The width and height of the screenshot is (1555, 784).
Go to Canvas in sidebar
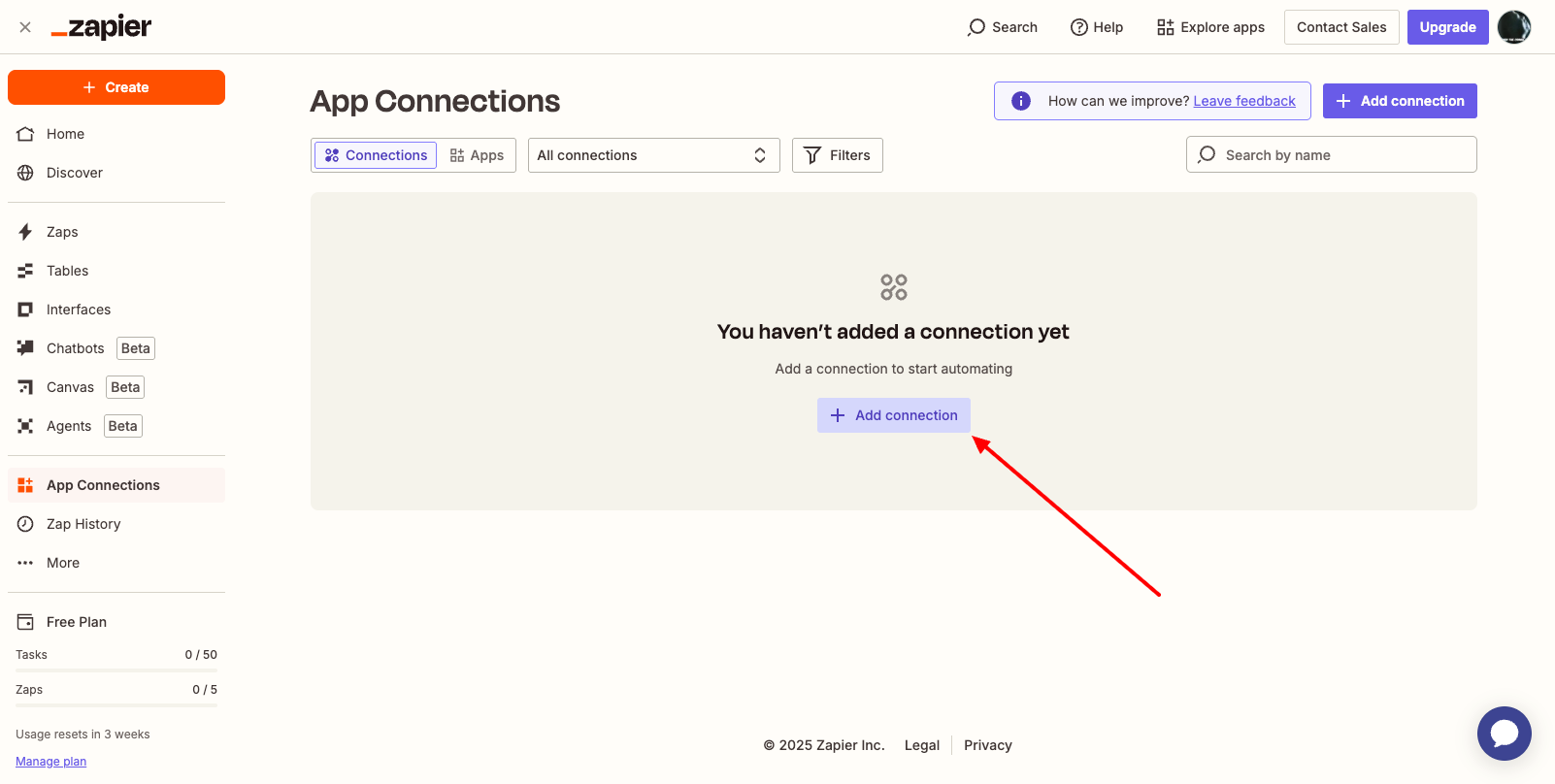[116, 387]
